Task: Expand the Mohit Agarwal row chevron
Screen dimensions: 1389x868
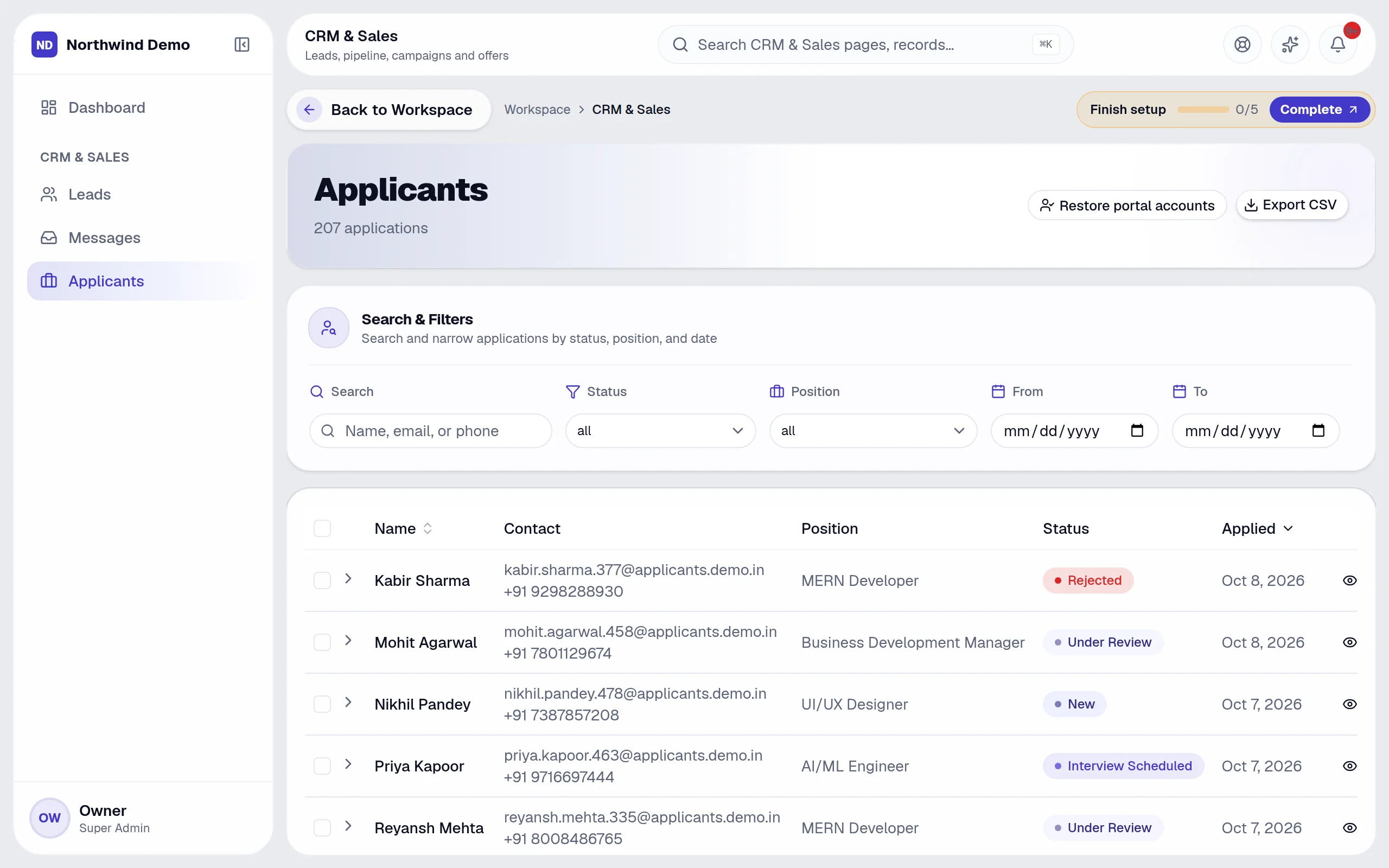Action: coord(348,641)
